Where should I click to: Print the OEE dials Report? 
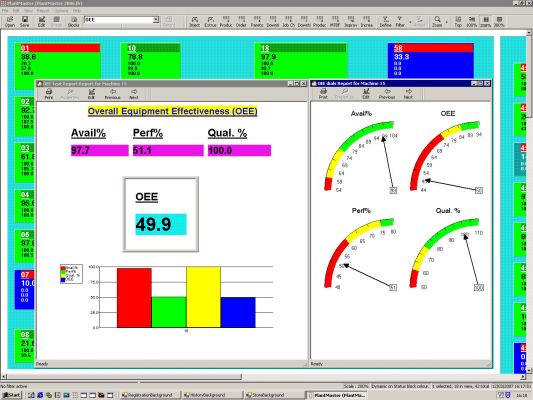323,93
